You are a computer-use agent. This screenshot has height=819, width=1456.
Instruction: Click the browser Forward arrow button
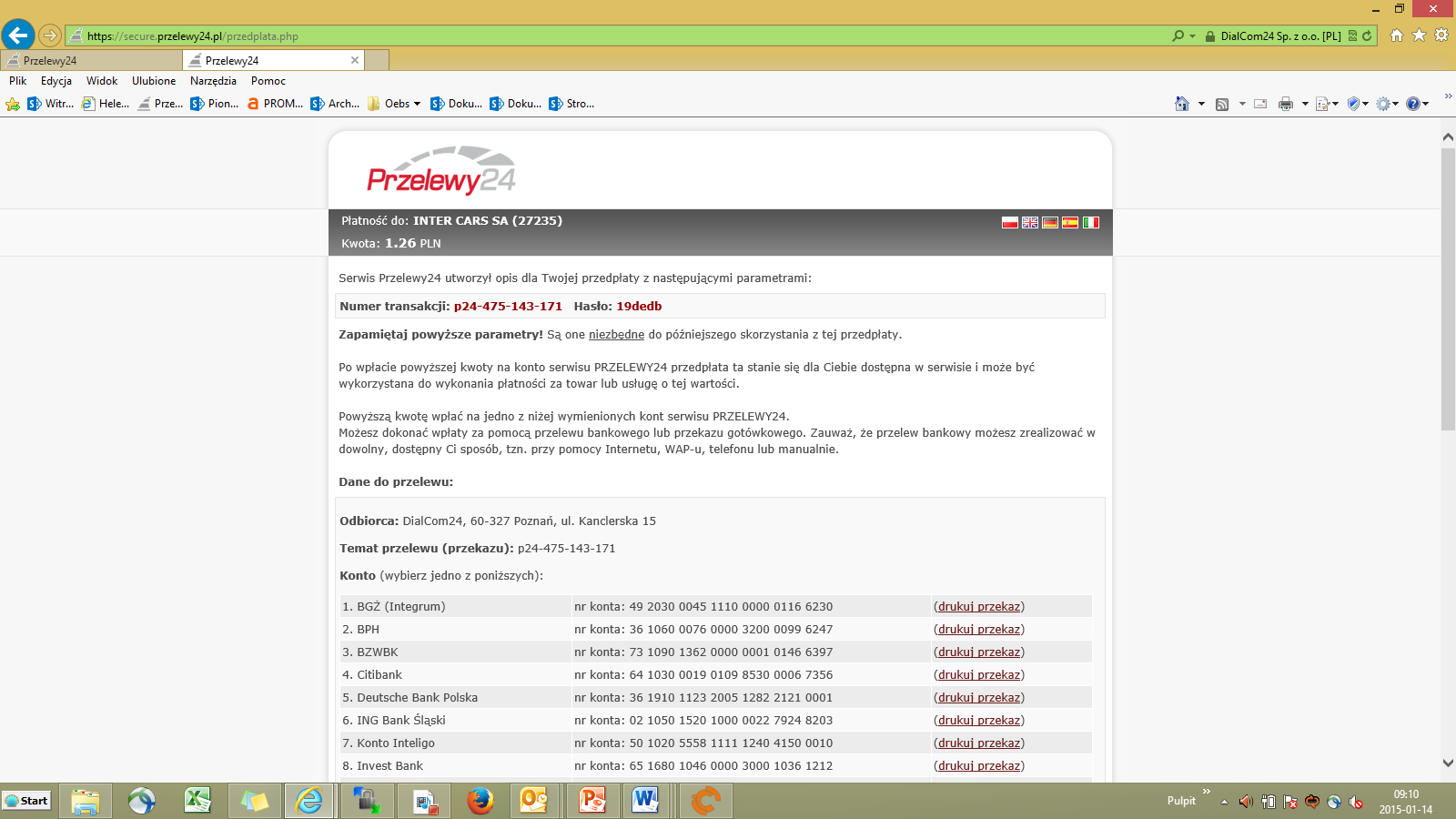pos(50,36)
